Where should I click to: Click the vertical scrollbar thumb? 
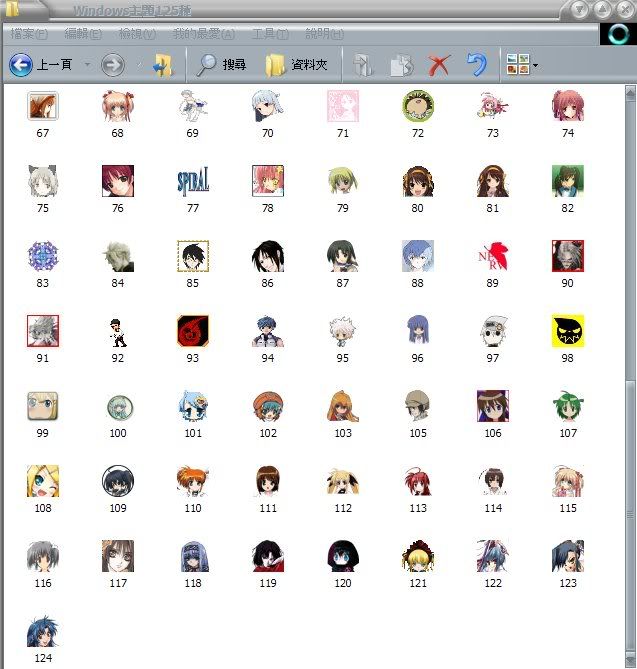(x=630, y=514)
